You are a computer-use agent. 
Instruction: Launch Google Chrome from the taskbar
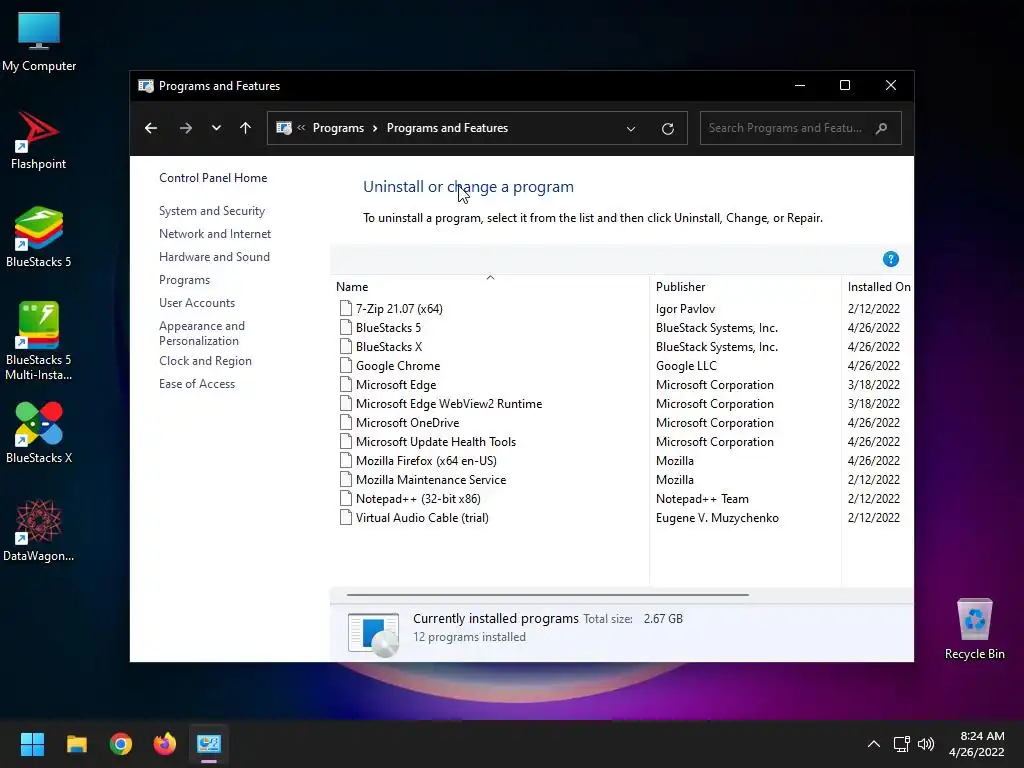click(121, 744)
